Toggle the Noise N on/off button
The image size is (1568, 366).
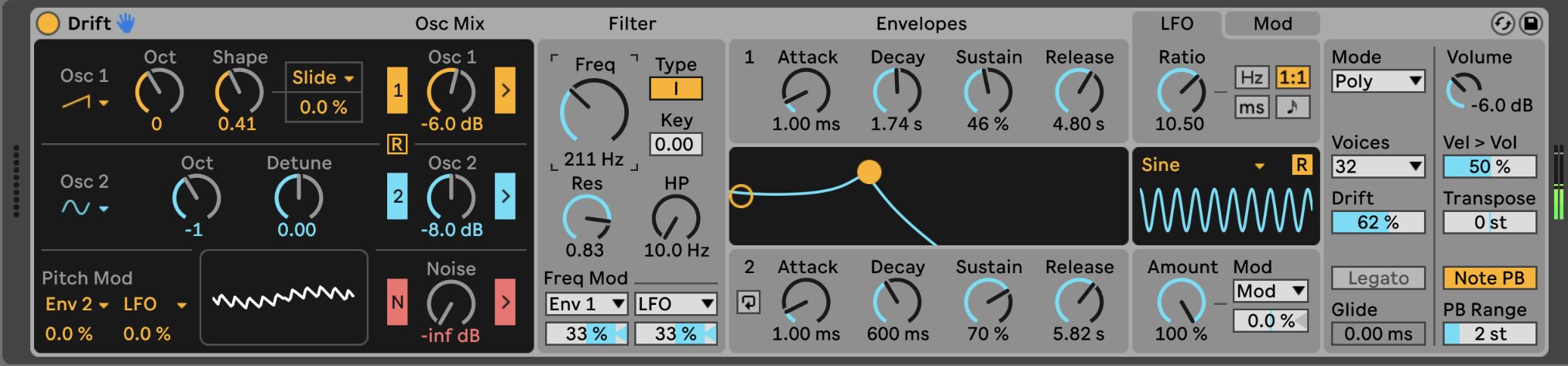(x=397, y=302)
